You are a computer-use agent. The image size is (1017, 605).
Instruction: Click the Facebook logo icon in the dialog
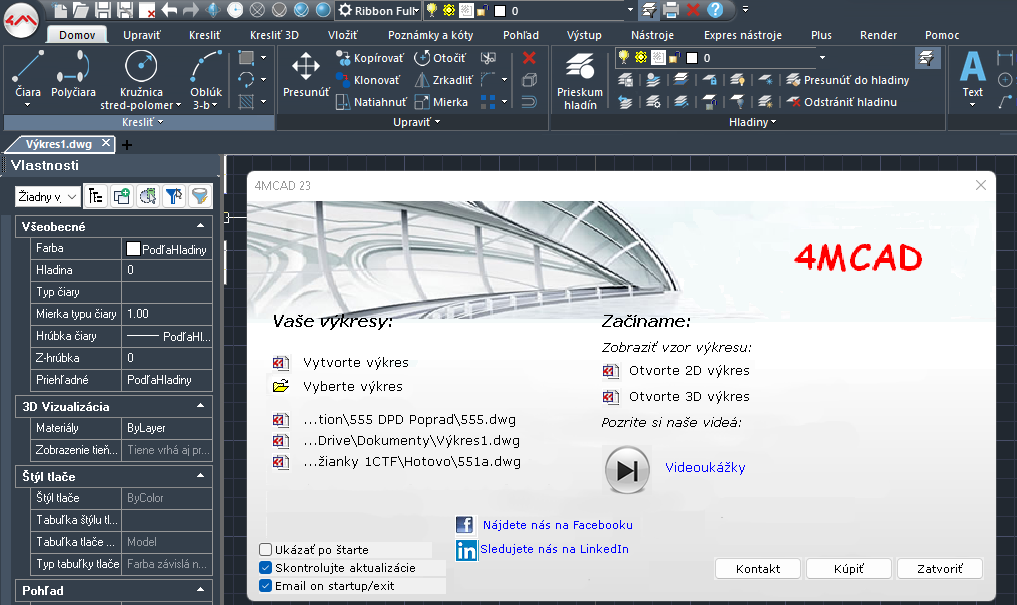(x=464, y=525)
